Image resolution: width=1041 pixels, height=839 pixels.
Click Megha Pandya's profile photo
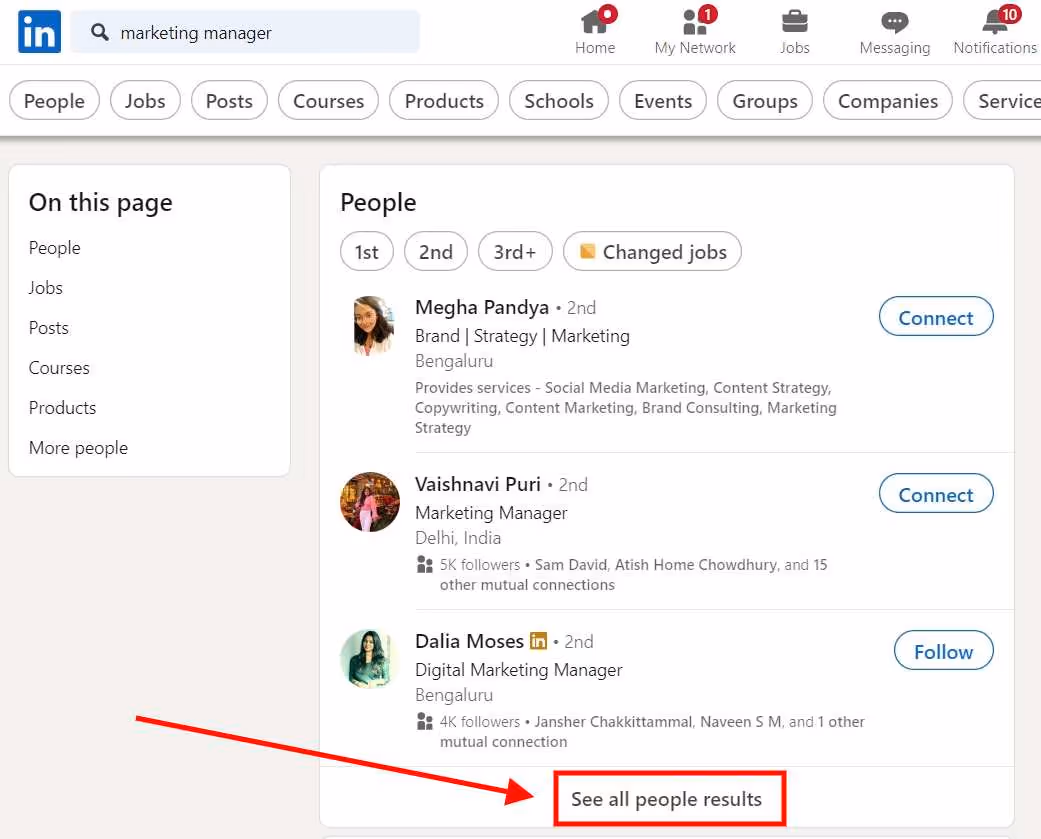pos(373,326)
